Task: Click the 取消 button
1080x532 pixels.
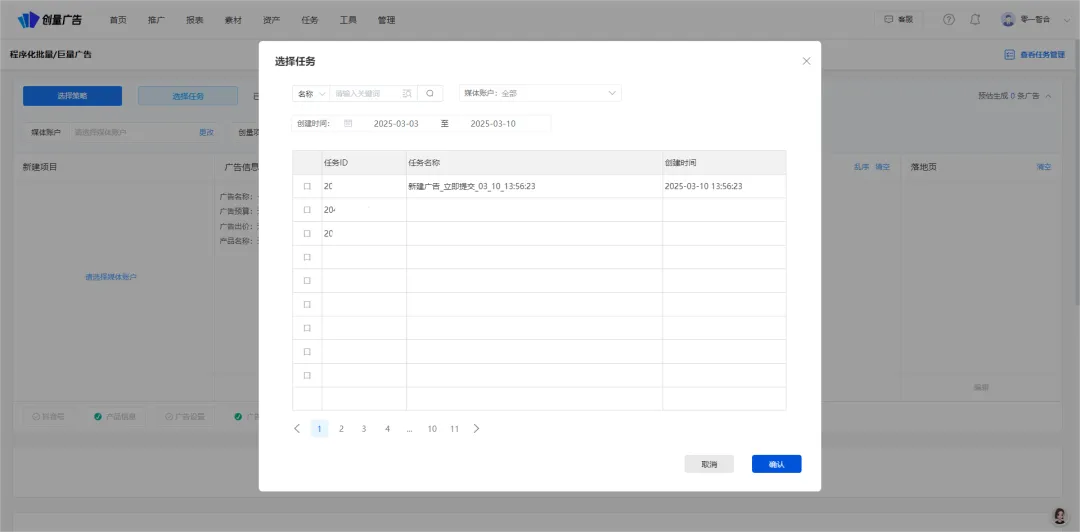Action: click(x=709, y=464)
